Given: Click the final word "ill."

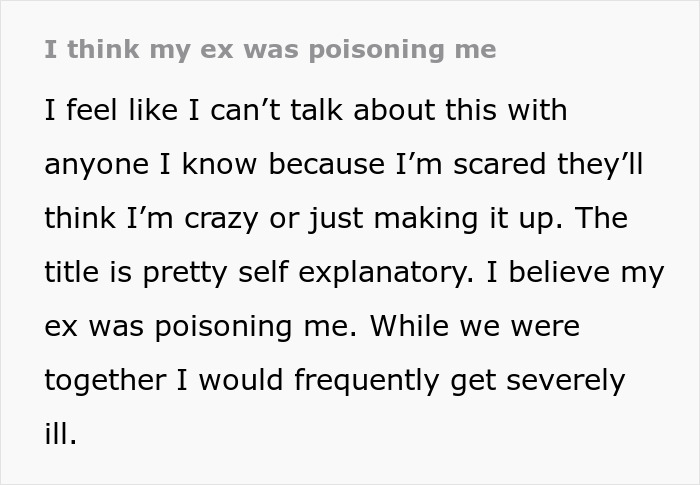Looking at the screenshot, I should [x=60, y=435].
